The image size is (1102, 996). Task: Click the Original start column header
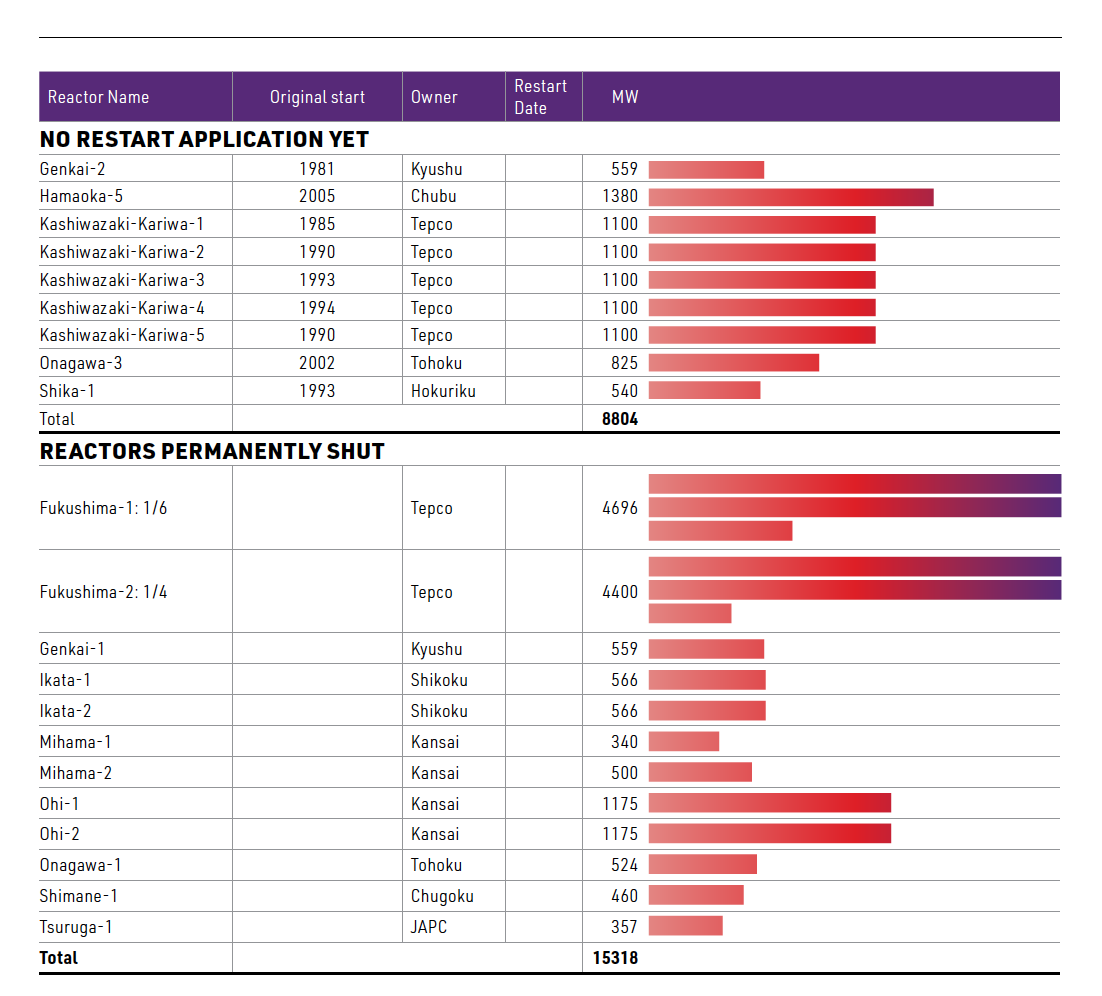(317, 97)
